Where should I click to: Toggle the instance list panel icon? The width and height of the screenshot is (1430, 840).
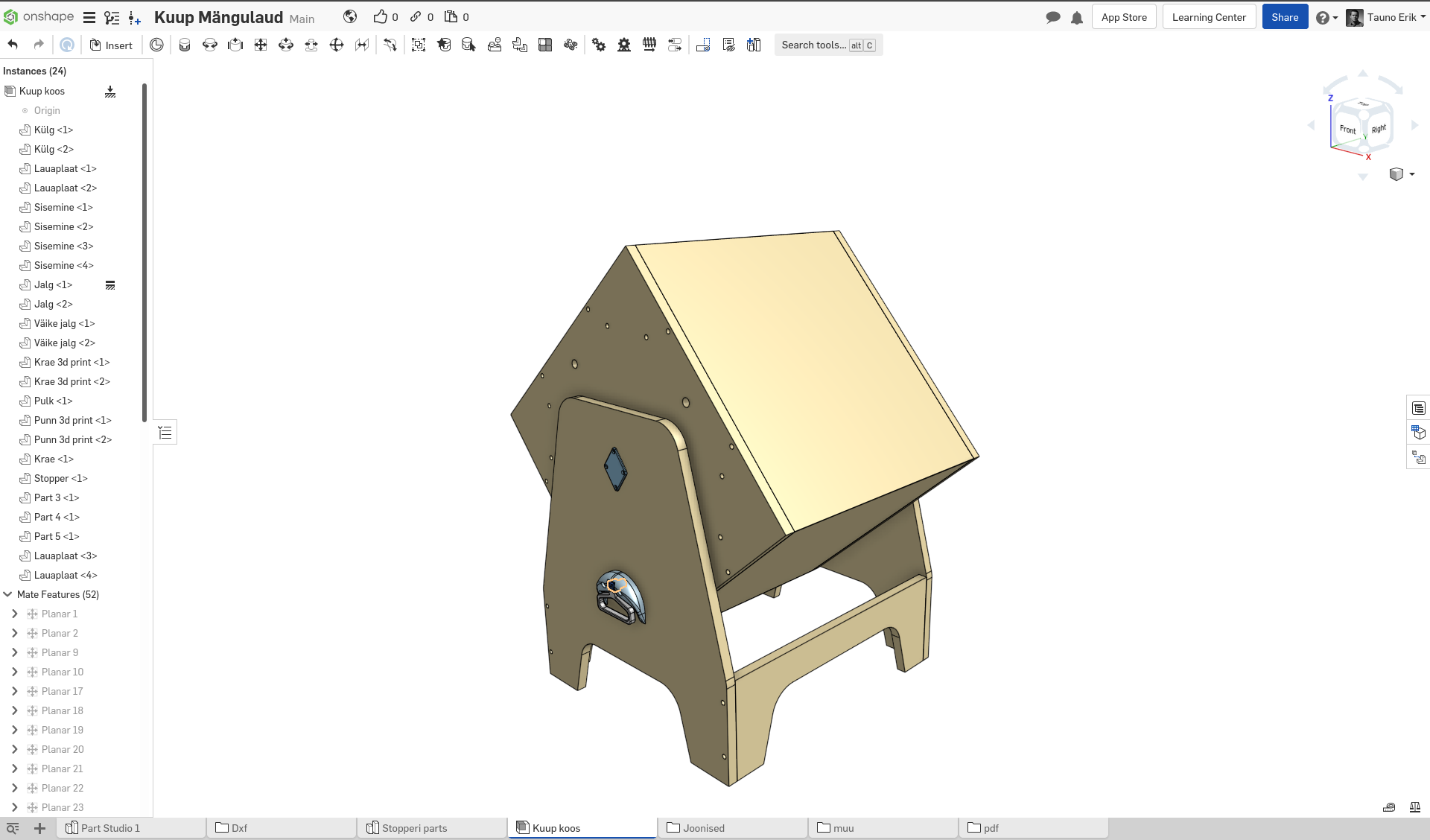pos(165,433)
